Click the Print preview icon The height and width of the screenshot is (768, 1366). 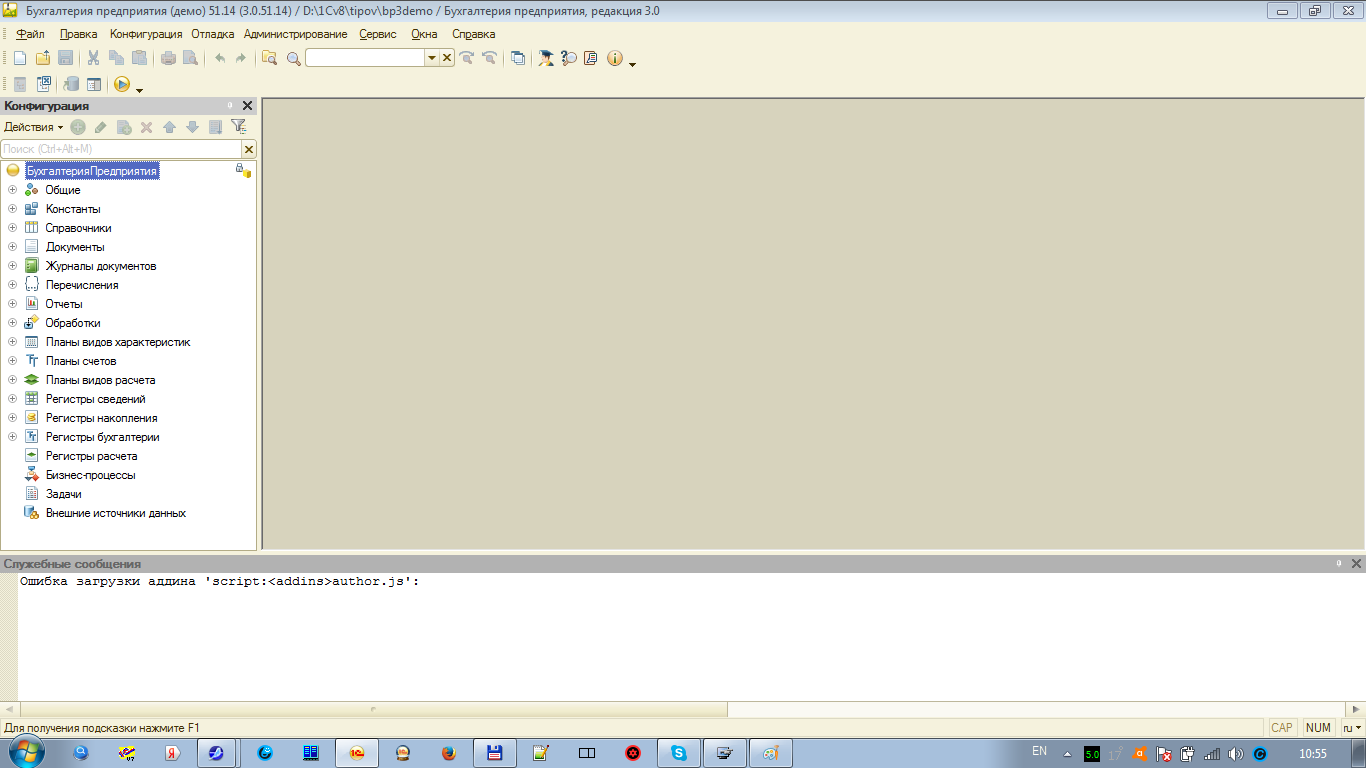point(190,58)
